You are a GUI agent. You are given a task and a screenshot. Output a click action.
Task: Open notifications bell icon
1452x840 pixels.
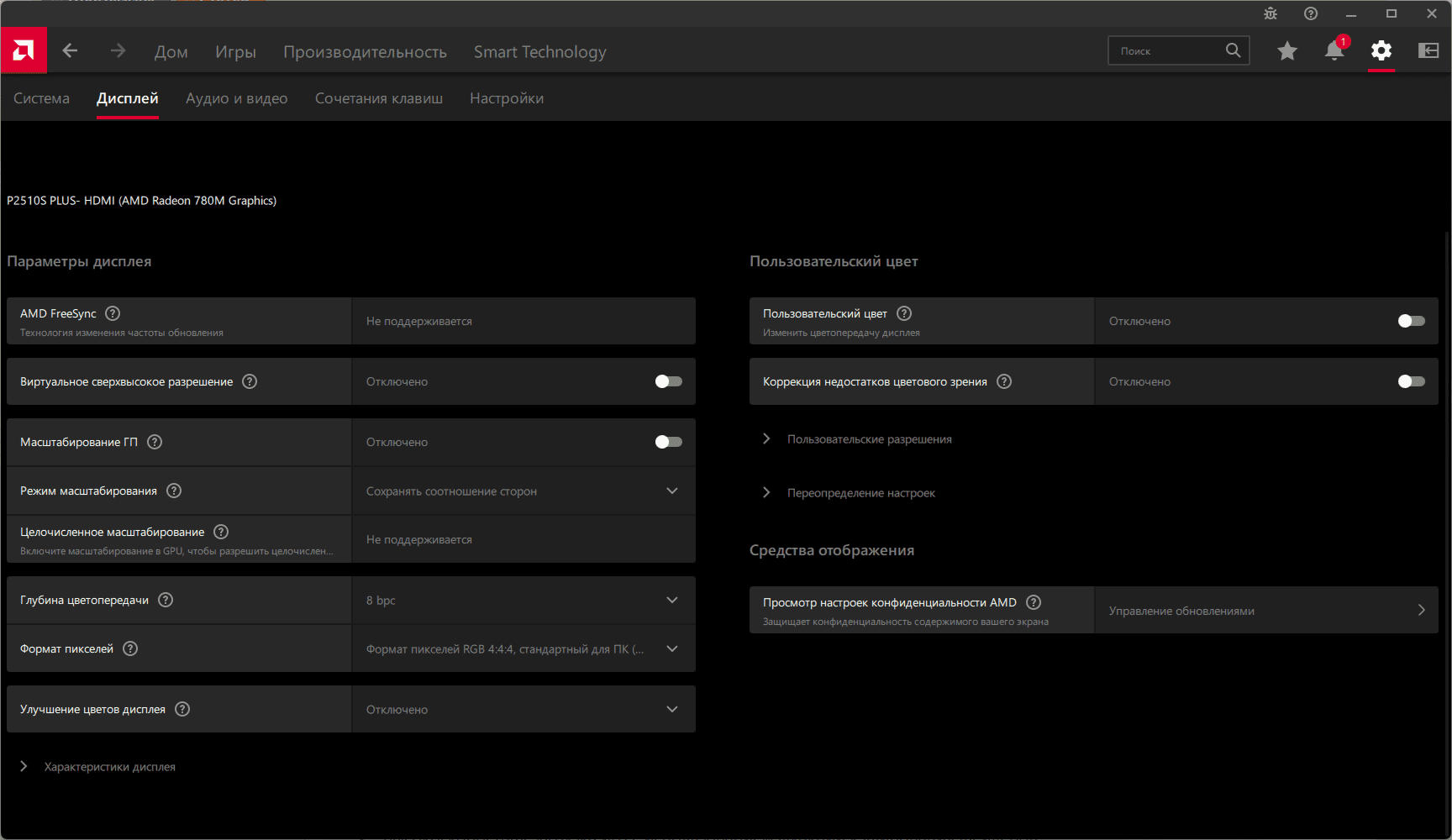point(1334,51)
